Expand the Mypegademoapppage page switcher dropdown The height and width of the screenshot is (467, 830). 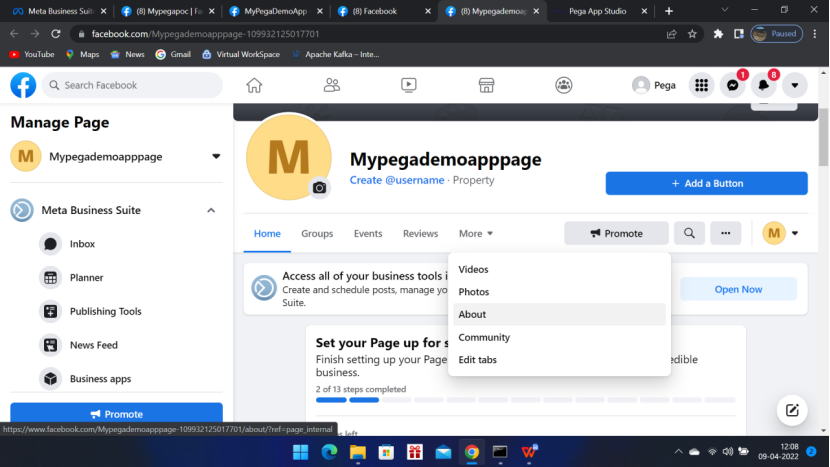coord(216,157)
